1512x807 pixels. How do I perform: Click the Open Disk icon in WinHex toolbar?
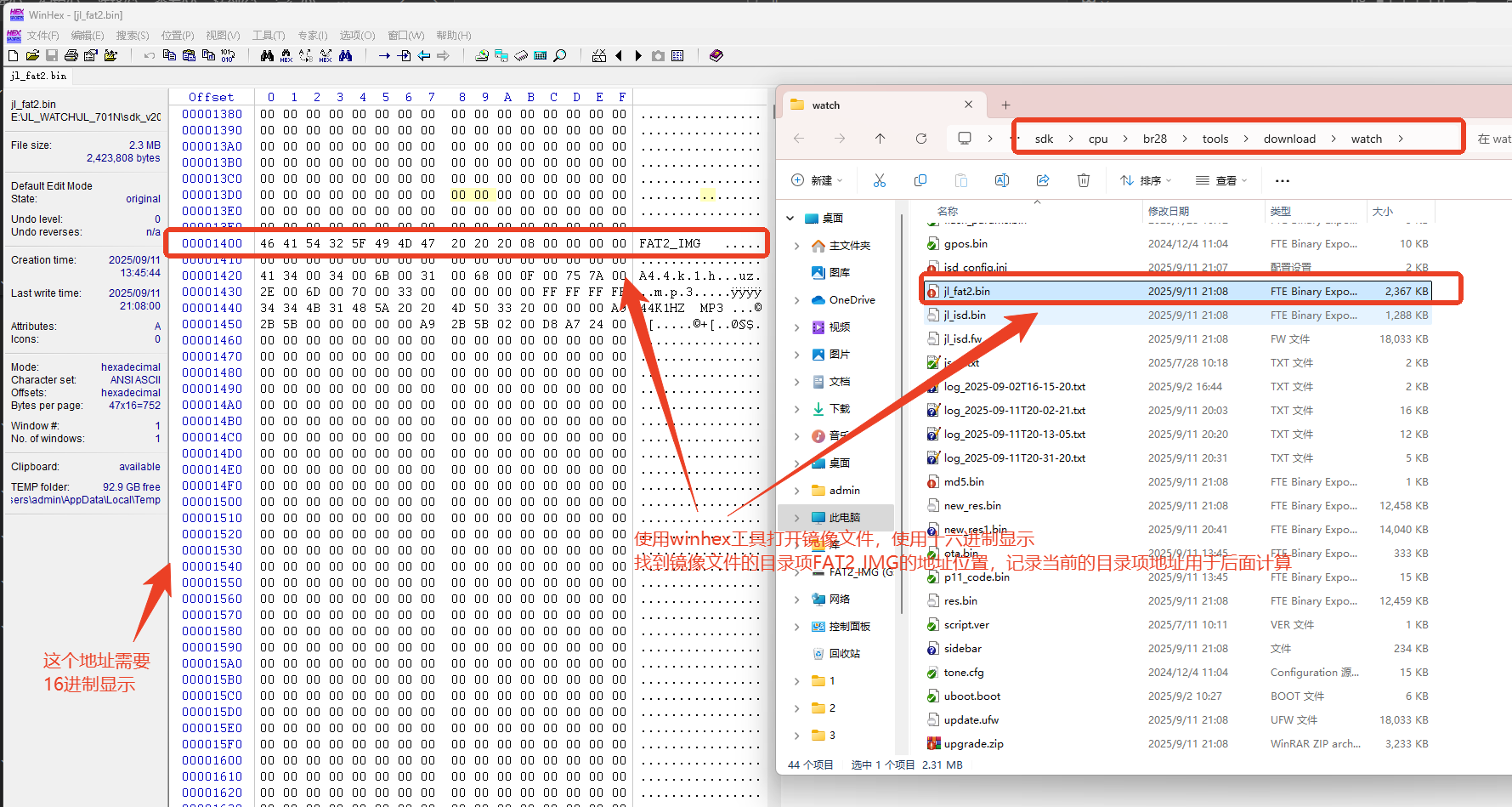[x=482, y=55]
